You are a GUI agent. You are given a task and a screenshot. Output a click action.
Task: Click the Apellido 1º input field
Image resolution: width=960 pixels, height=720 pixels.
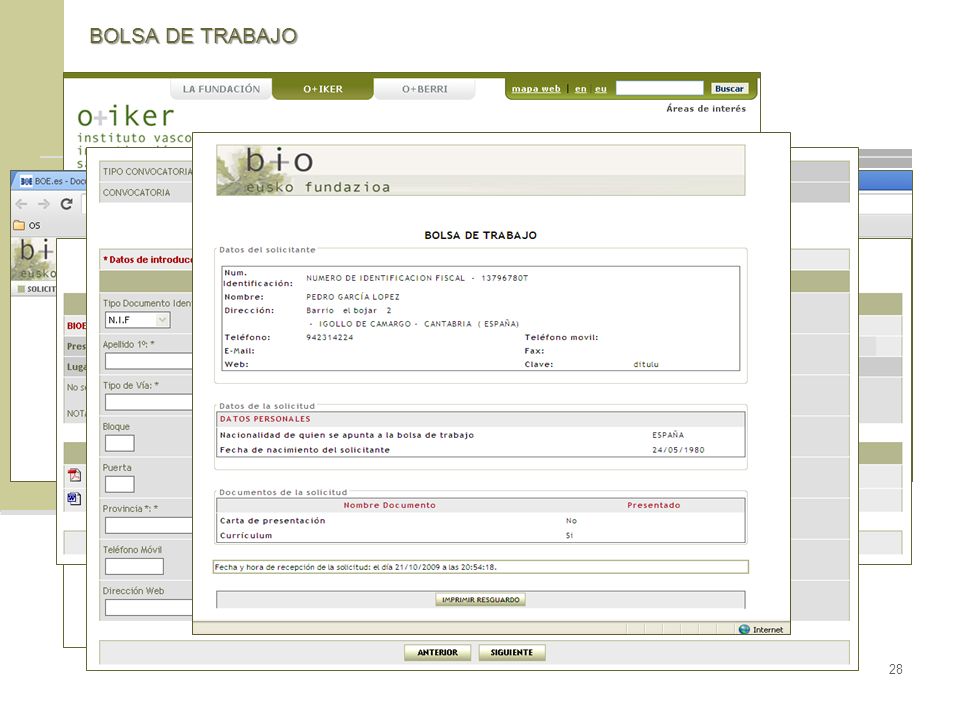tap(149, 361)
